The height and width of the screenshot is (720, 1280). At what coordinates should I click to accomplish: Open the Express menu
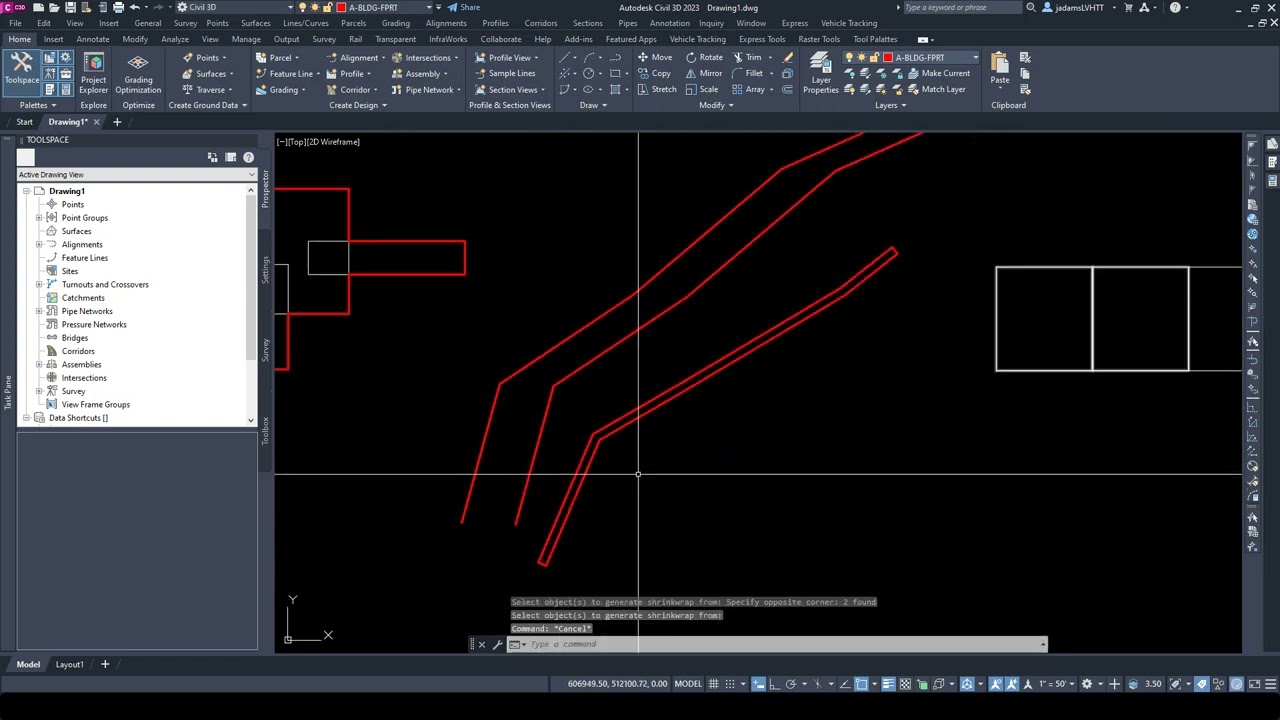coord(795,23)
